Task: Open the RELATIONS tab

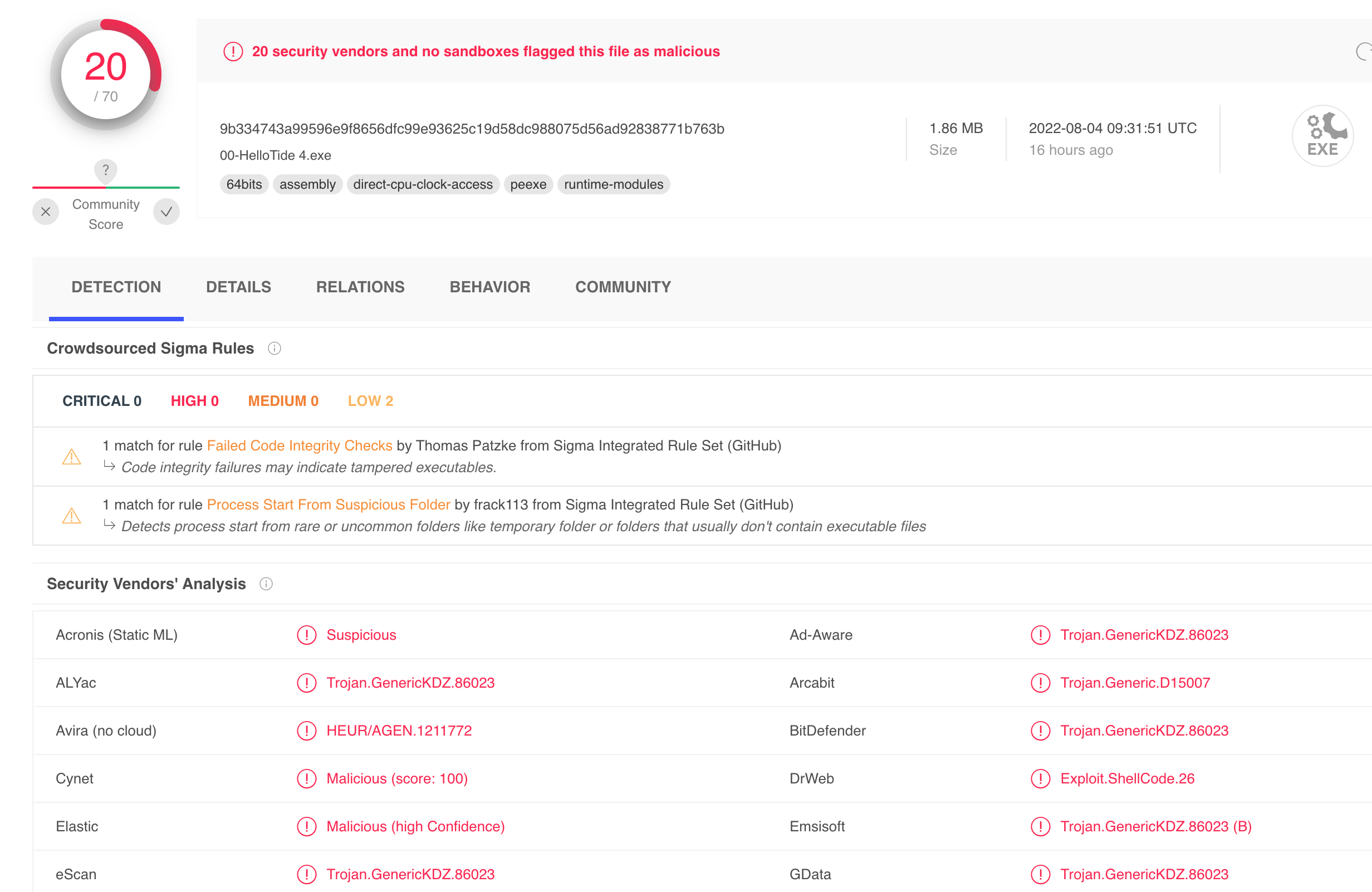Action: point(360,287)
